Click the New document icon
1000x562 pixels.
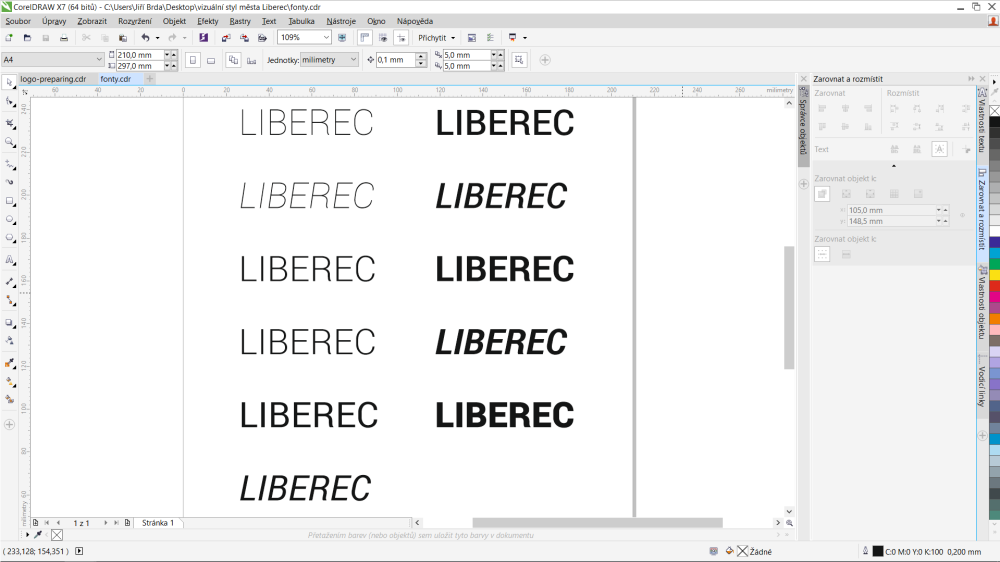9,38
